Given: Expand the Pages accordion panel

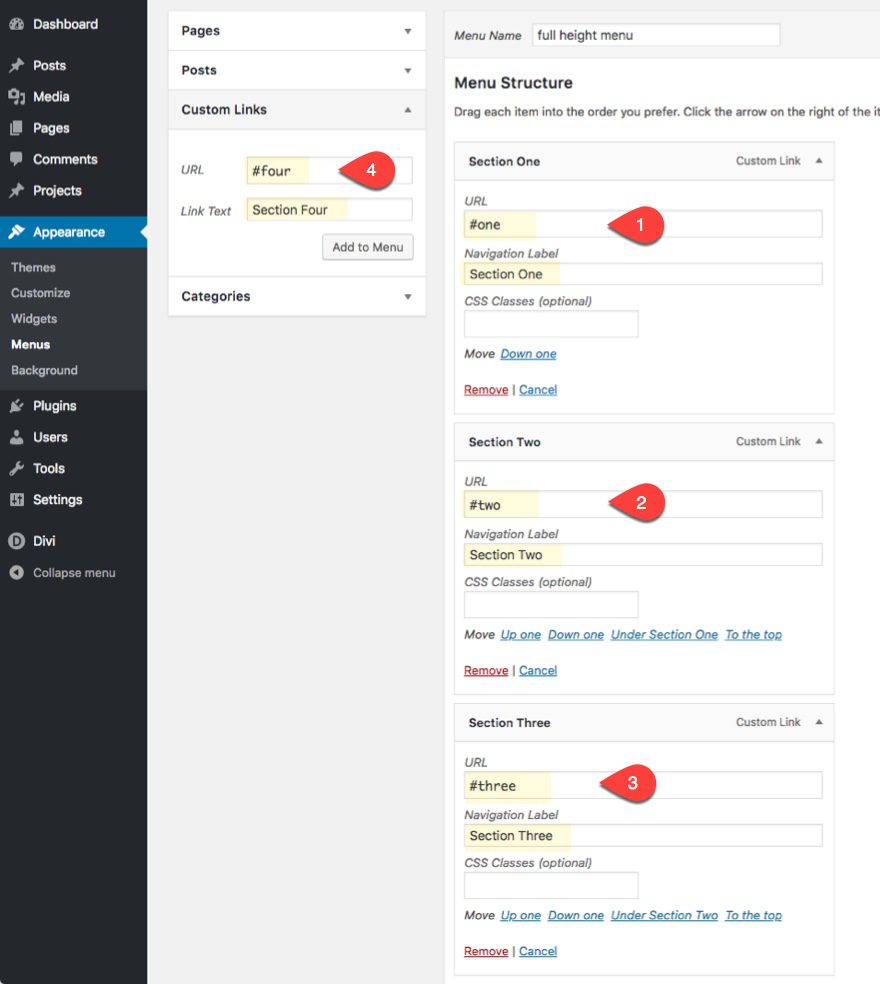Looking at the screenshot, I should pos(296,31).
